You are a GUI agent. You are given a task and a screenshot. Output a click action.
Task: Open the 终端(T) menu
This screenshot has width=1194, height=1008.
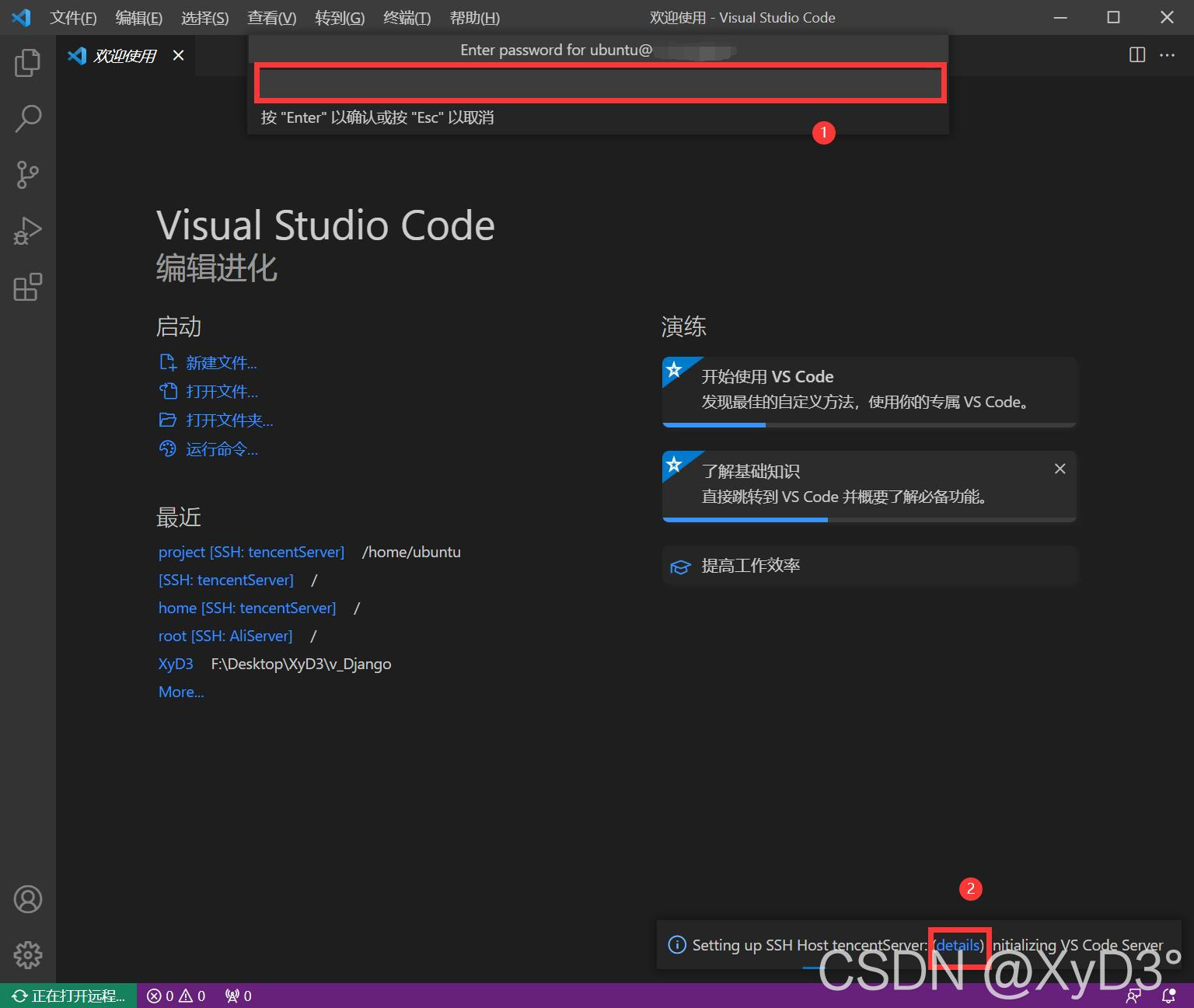coord(407,17)
